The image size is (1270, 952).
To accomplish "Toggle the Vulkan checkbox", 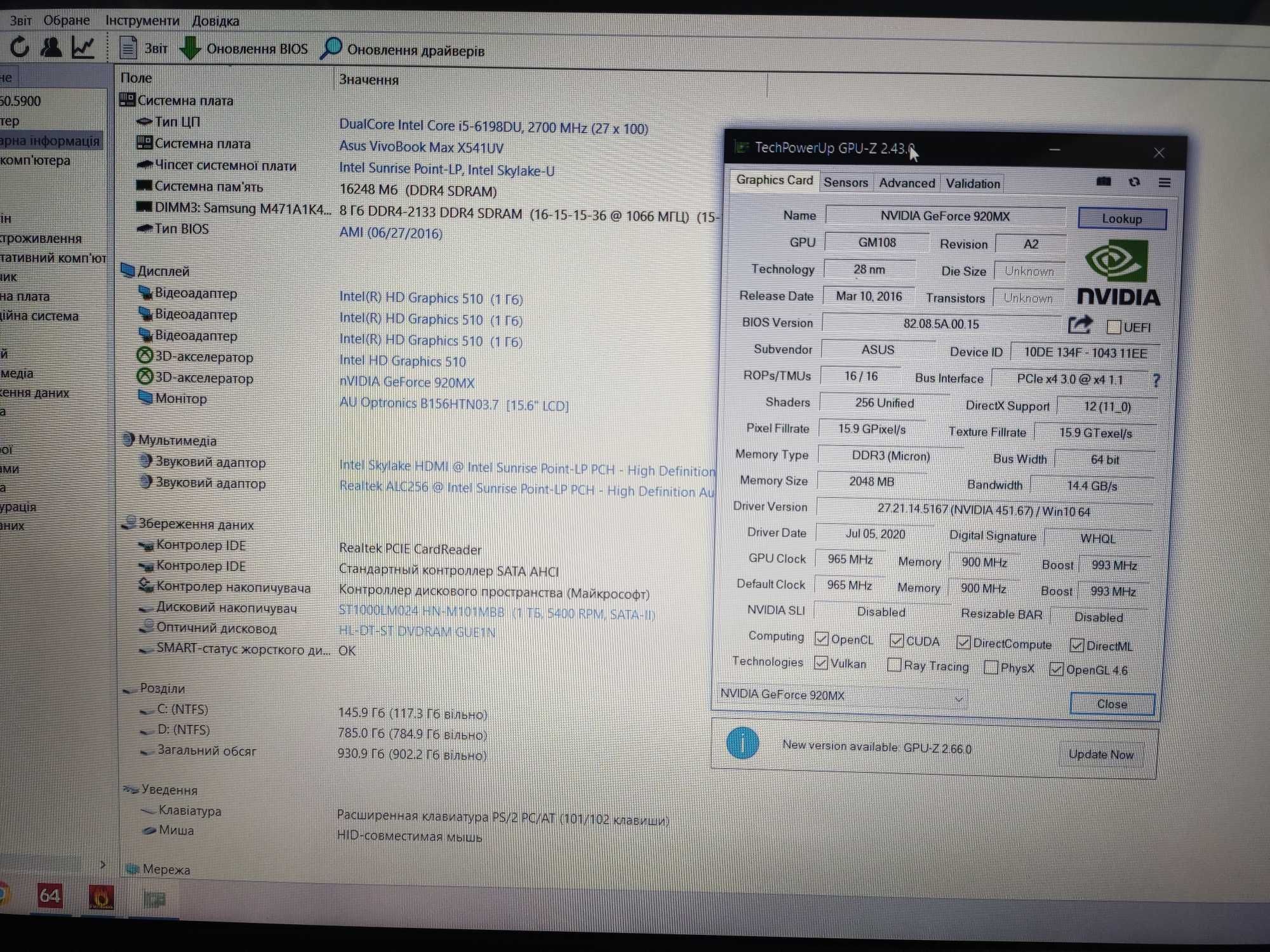I will point(820,663).
